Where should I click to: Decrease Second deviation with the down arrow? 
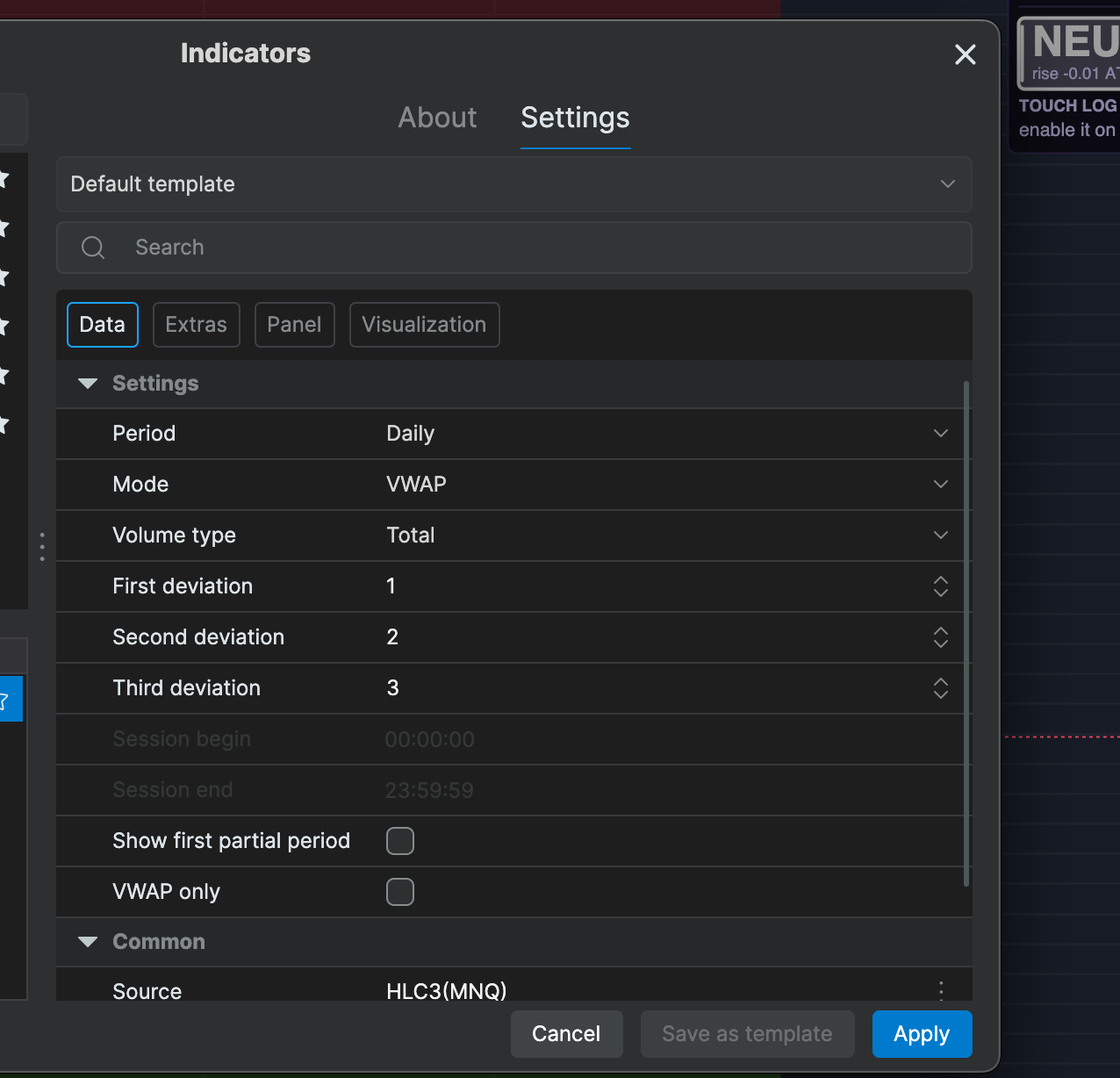click(941, 643)
